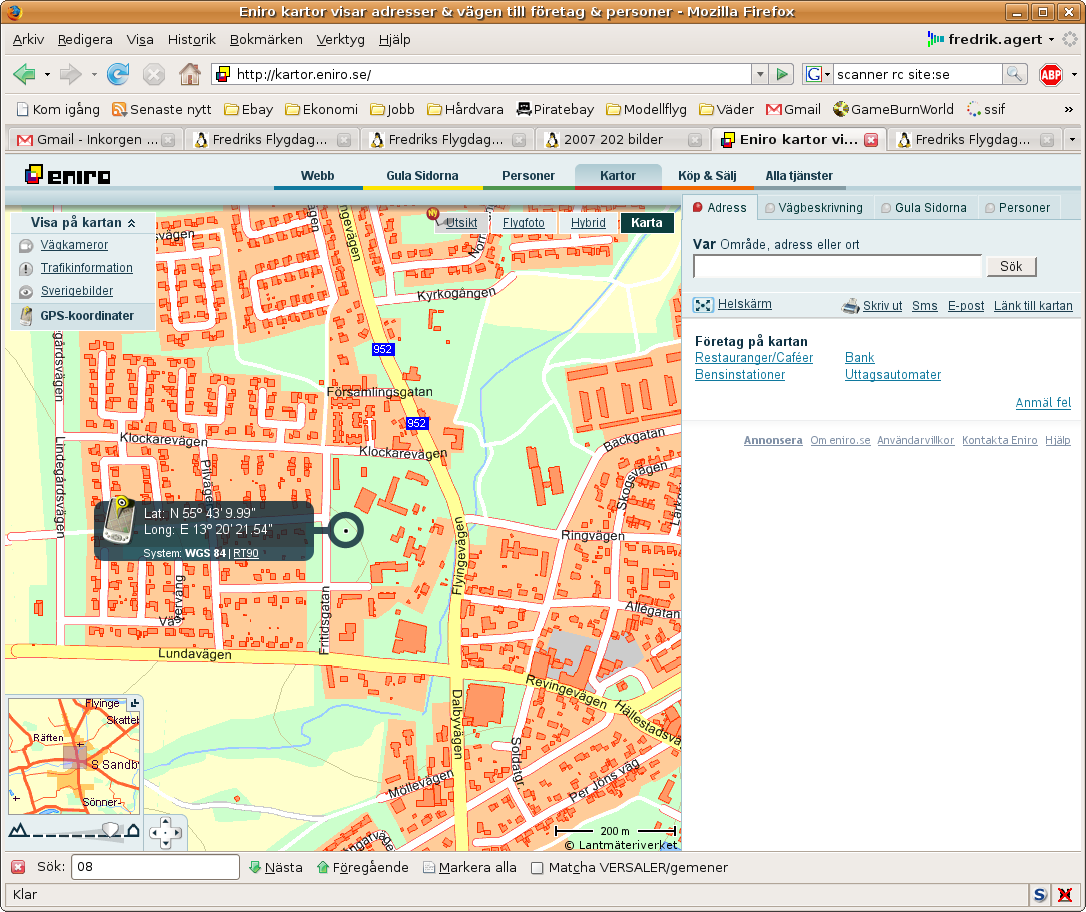1086x912 pixels.
Task: Click the map pan direction control
Action: [165, 832]
